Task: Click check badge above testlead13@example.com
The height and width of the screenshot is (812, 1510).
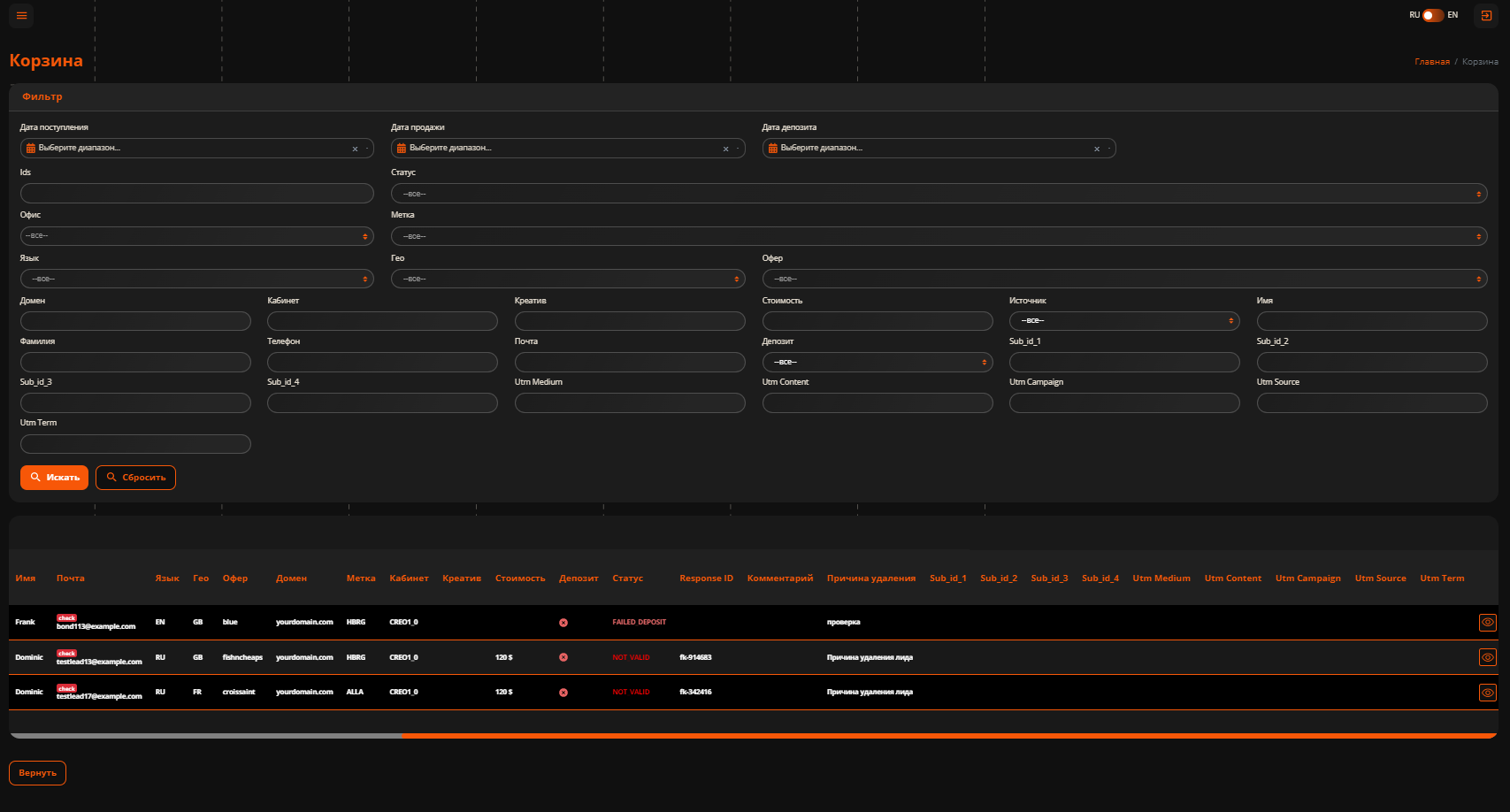Action: coord(67,653)
